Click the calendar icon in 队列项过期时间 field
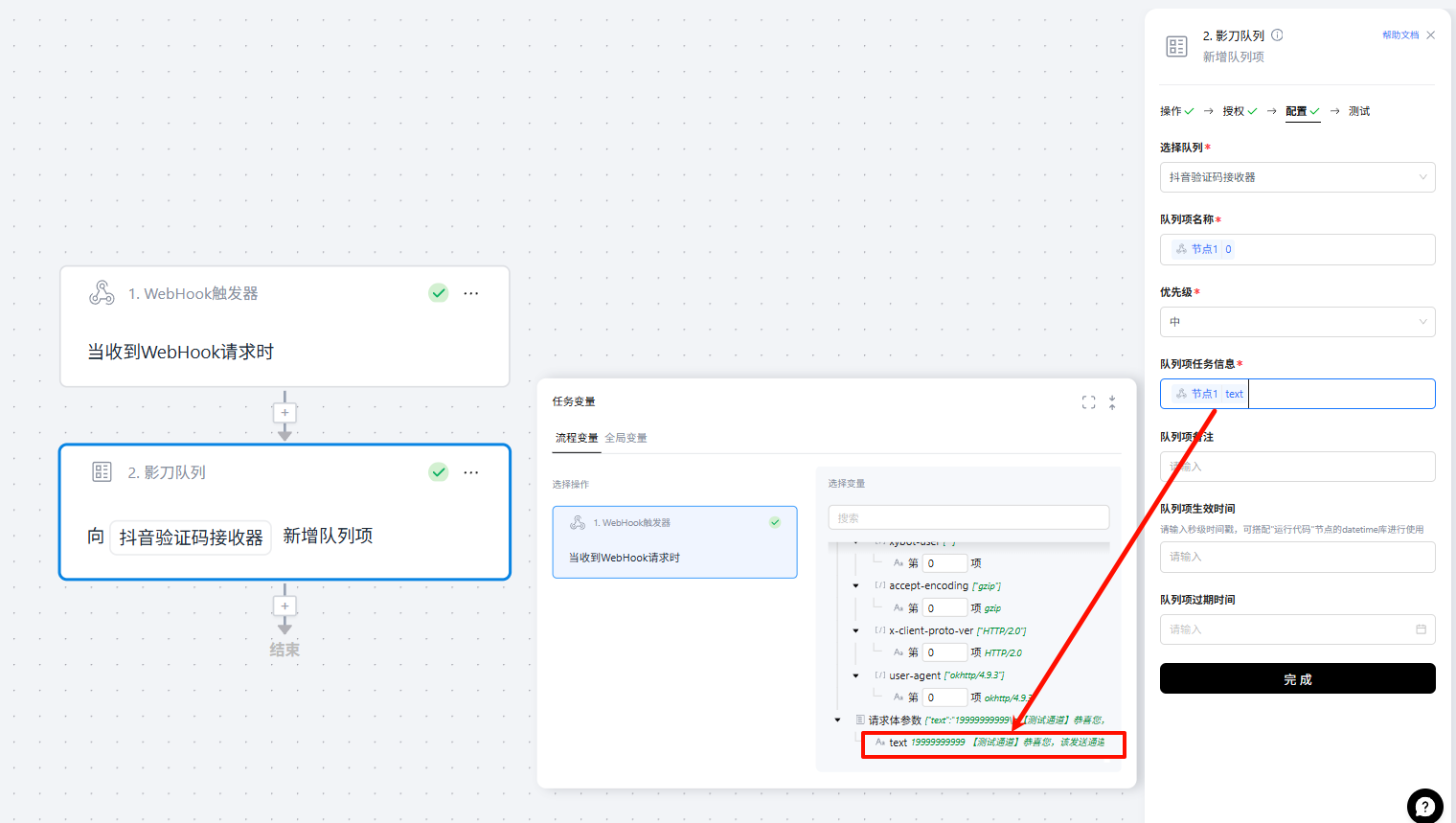The width and height of the screenshot is (1456, 823). click(1421, 629)
